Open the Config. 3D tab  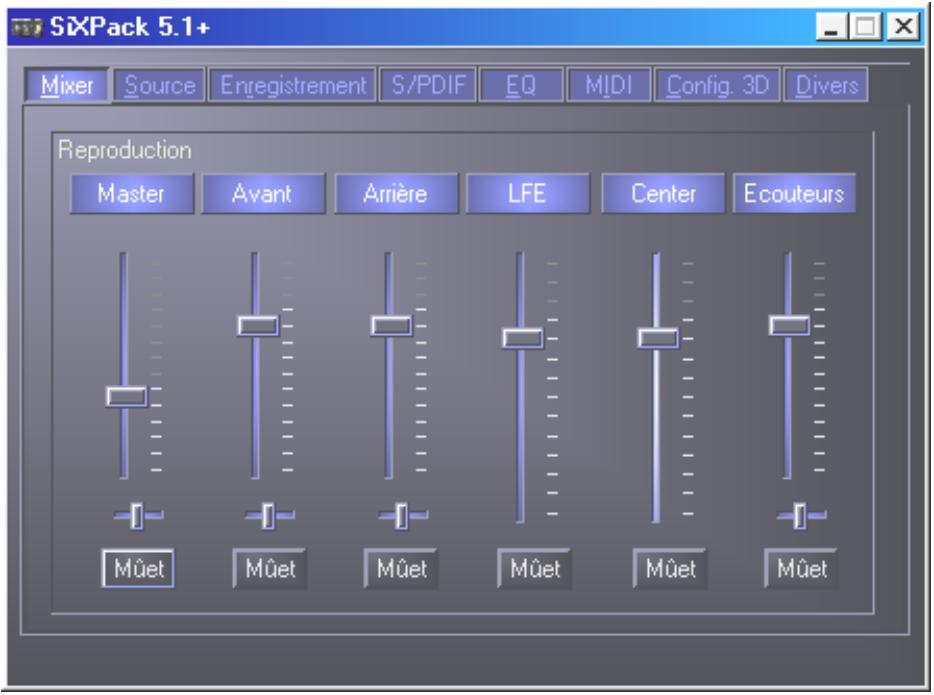pyautogui.click(x=717, y=86)
